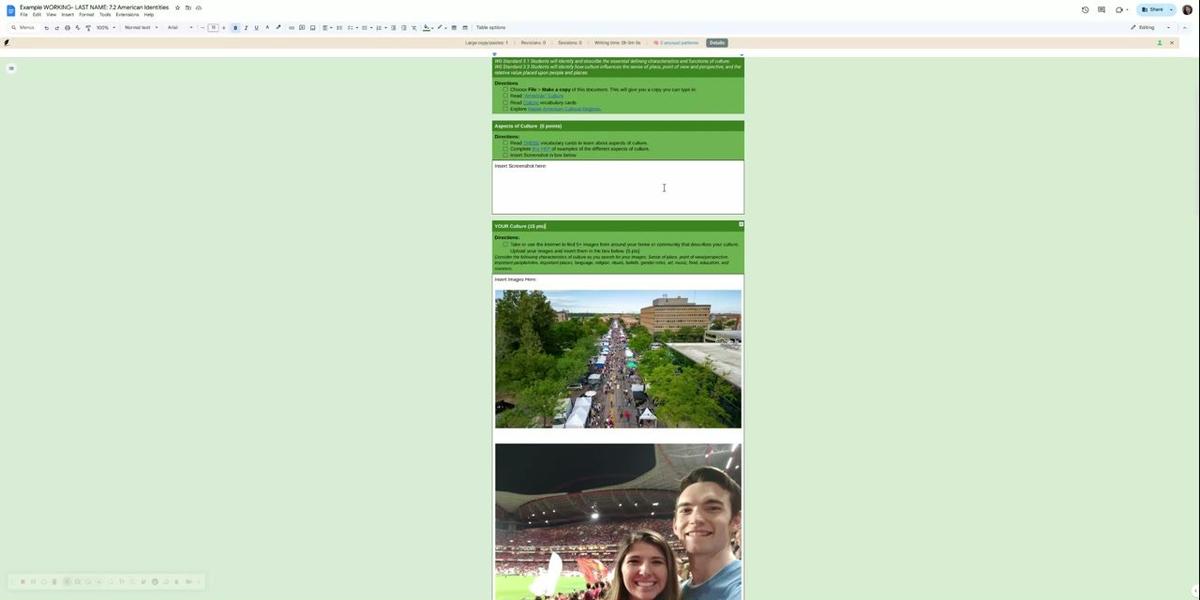Open the text color picker
The image size is (1200, 600).
click(x=267, y=27)
